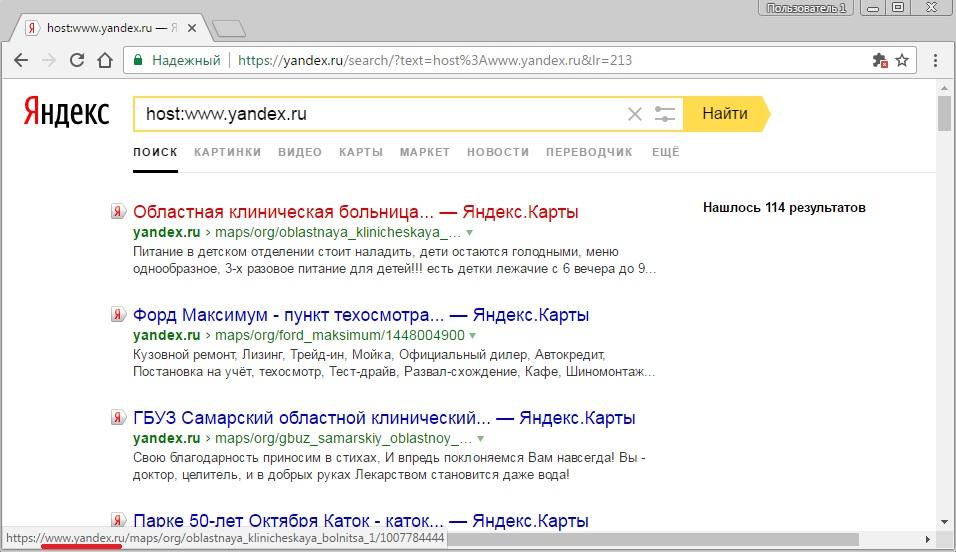Click favicon beside Областная клиническая больница result
Screen dimensions: 956x552
pos(118,211)
